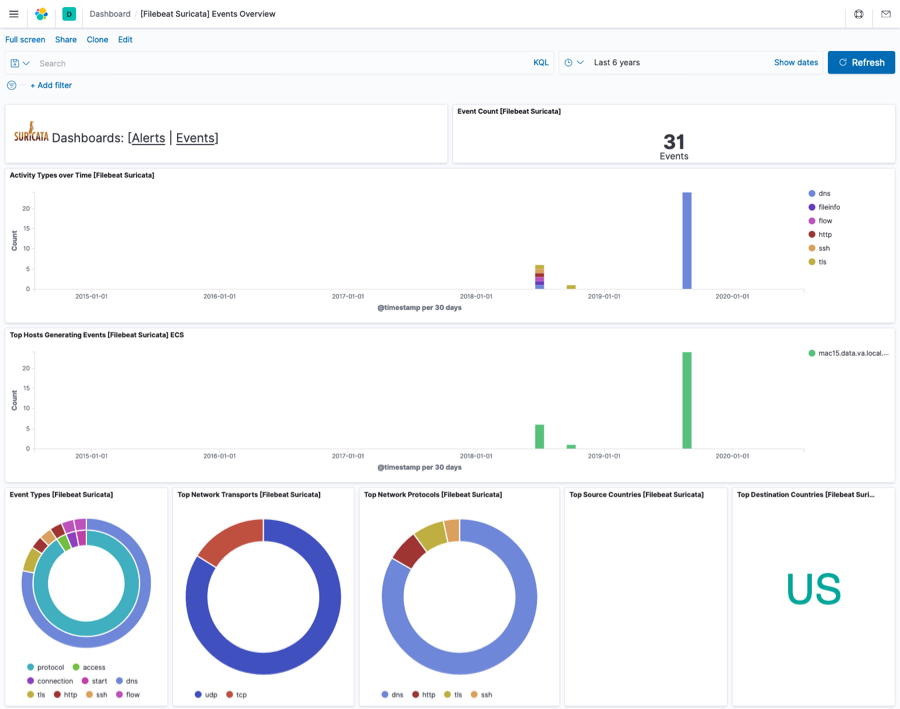
Task: Click Activity Types over Time panel title
Action: [x=82, y=175]
